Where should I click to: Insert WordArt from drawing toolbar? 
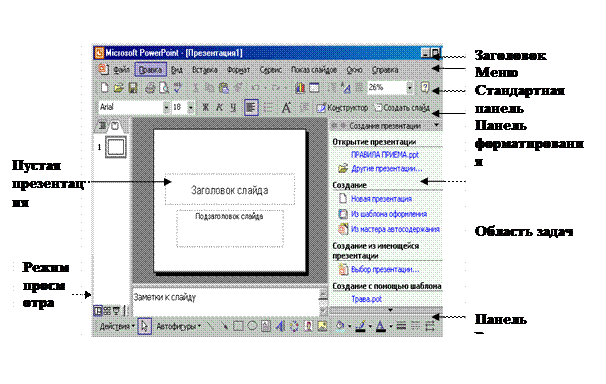280,326
